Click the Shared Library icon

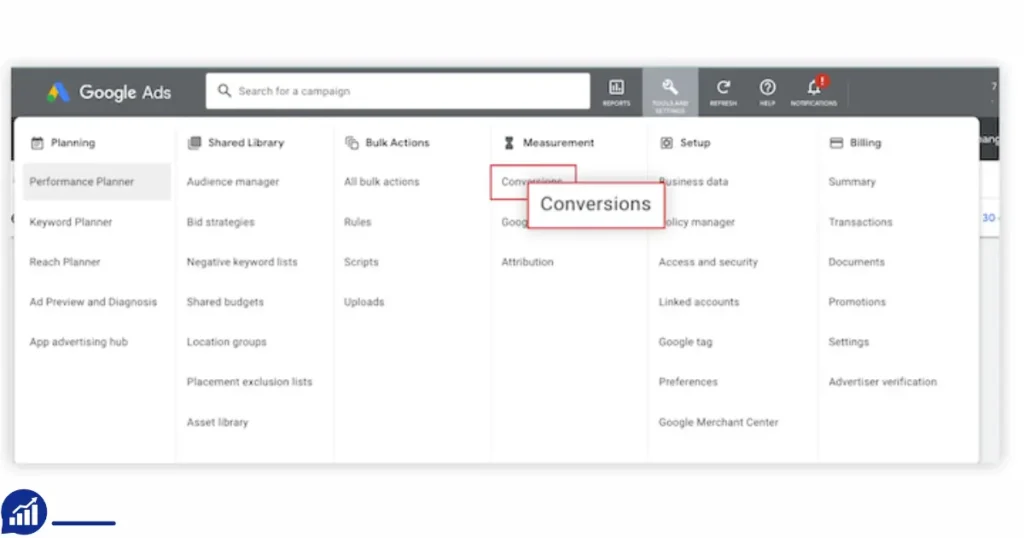tap(194, 143)
